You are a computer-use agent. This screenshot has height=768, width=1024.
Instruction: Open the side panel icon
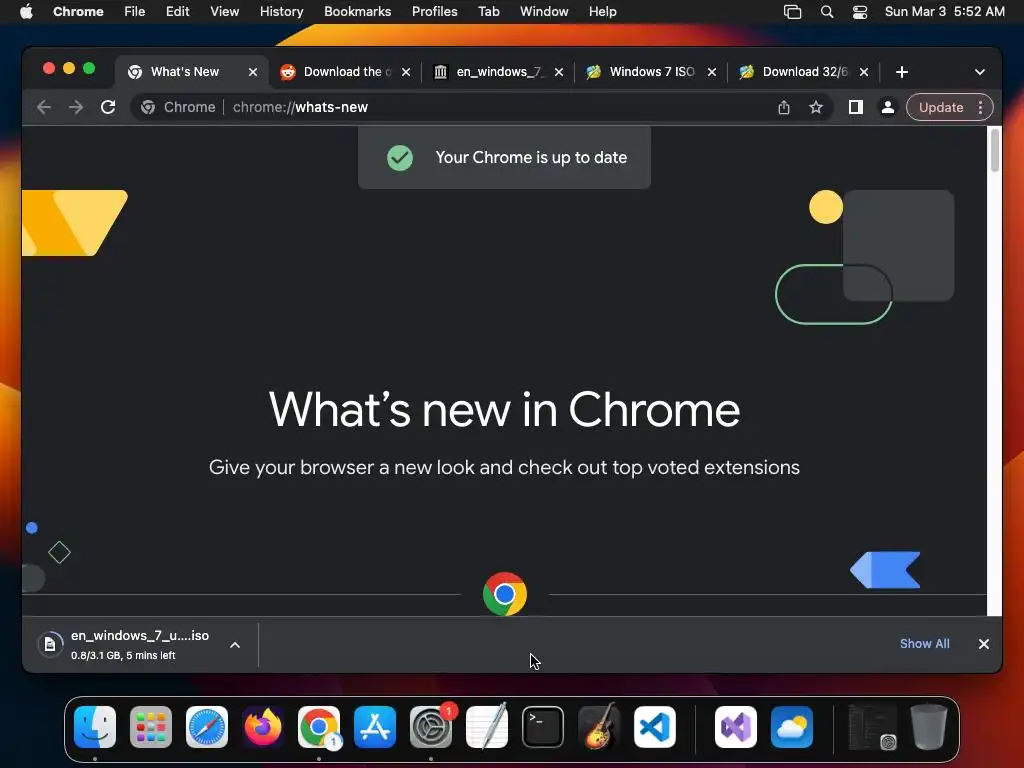tap(856, 107)
